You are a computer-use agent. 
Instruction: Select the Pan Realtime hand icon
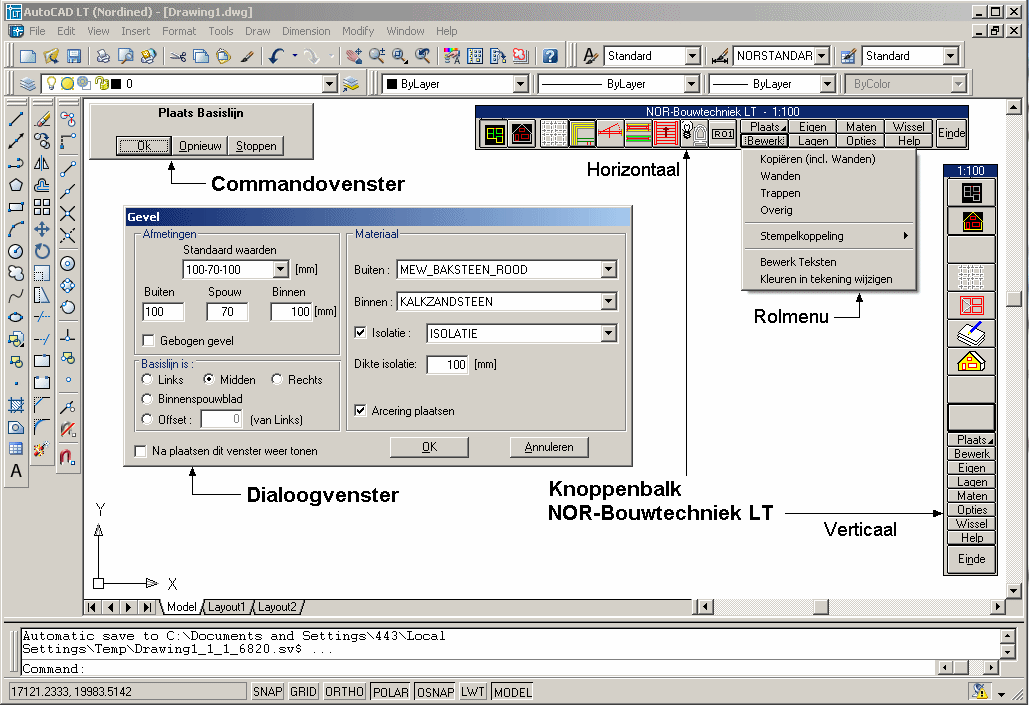354,56
